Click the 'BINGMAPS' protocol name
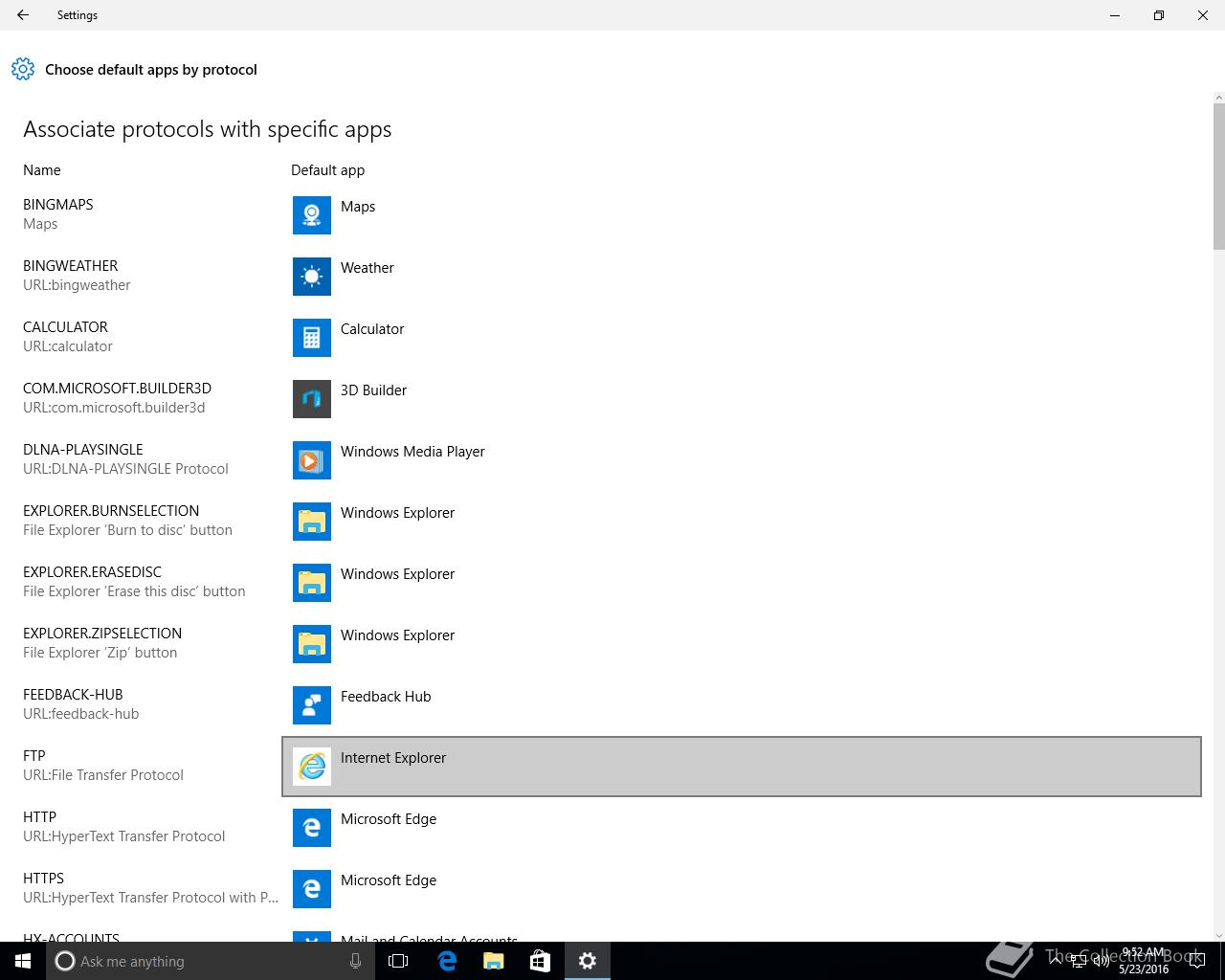 tap(58, 205)
